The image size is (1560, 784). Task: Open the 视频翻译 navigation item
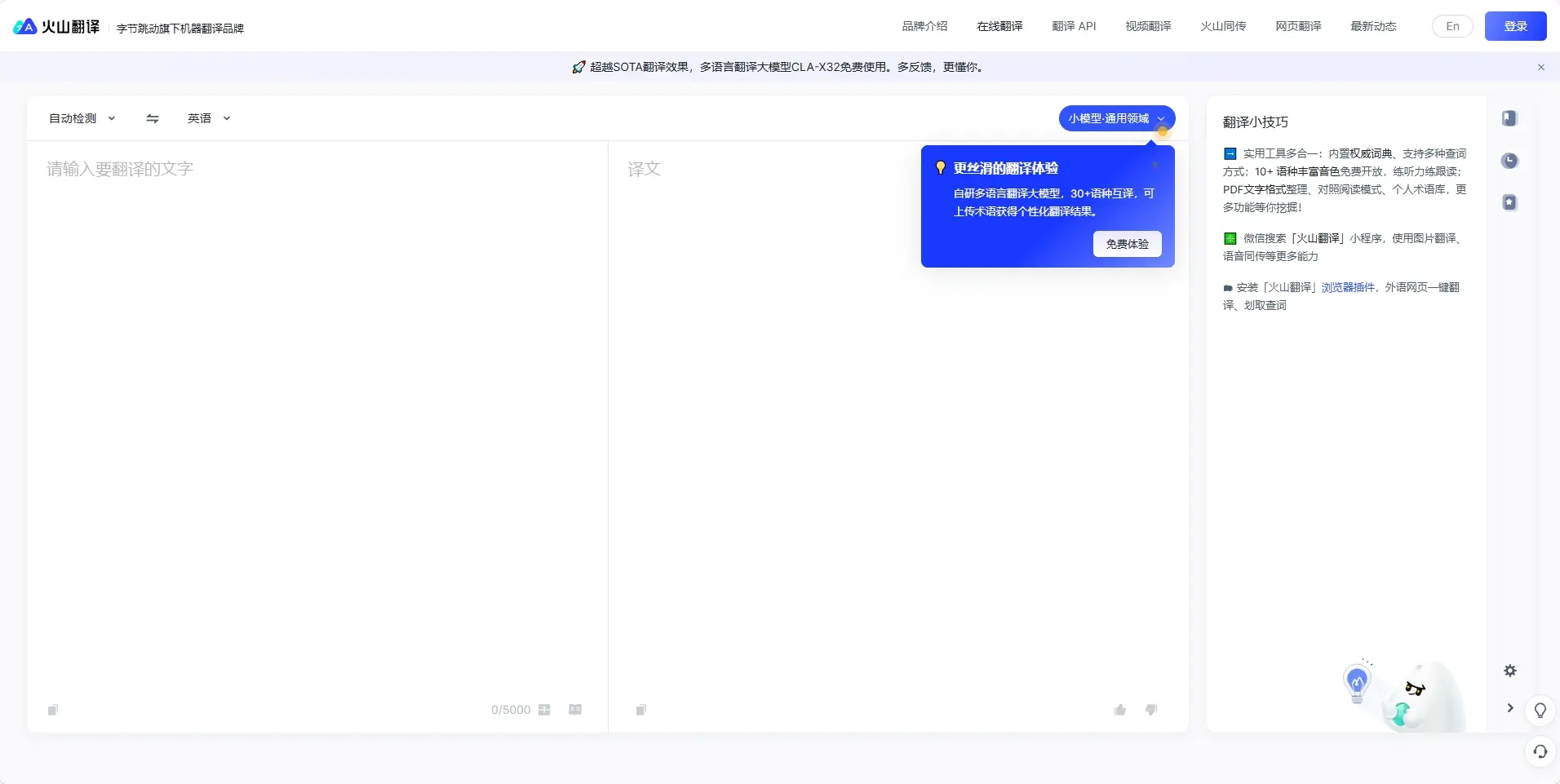[x=1148, y=25]
